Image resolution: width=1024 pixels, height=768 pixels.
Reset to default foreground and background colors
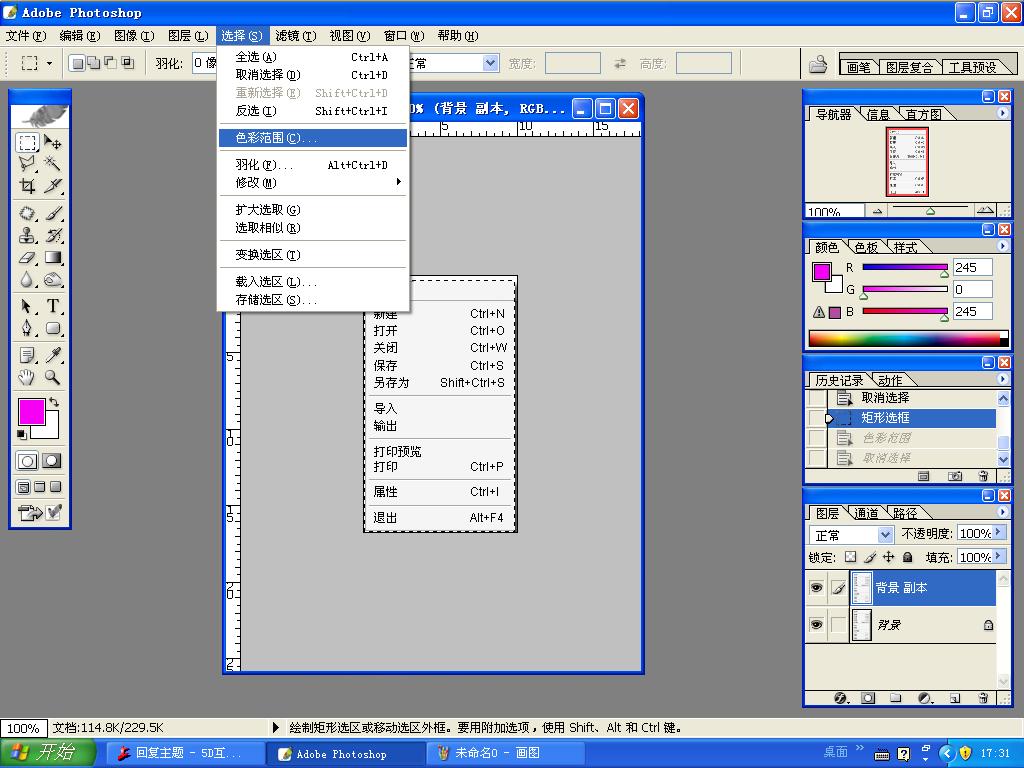pyautogui.click(x=22, y=434)
